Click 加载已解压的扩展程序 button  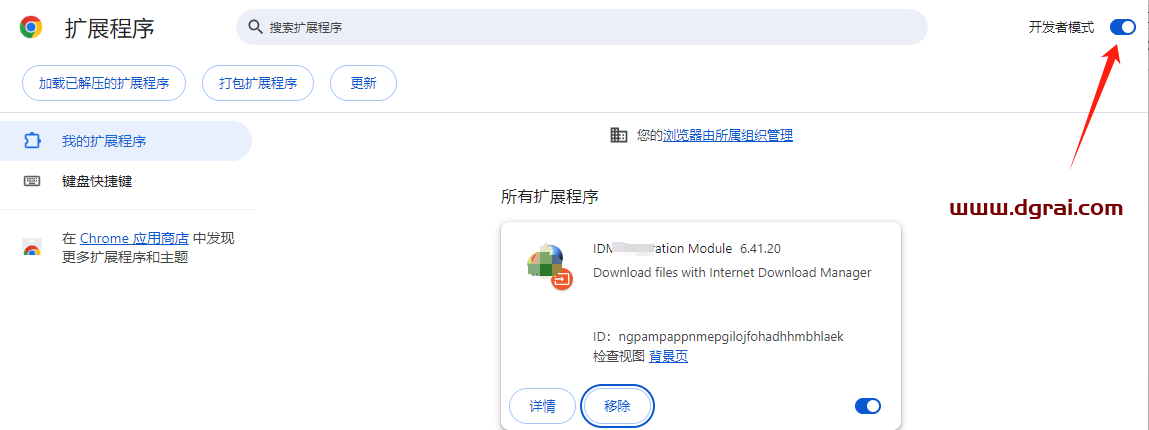[x=103, y=83]
